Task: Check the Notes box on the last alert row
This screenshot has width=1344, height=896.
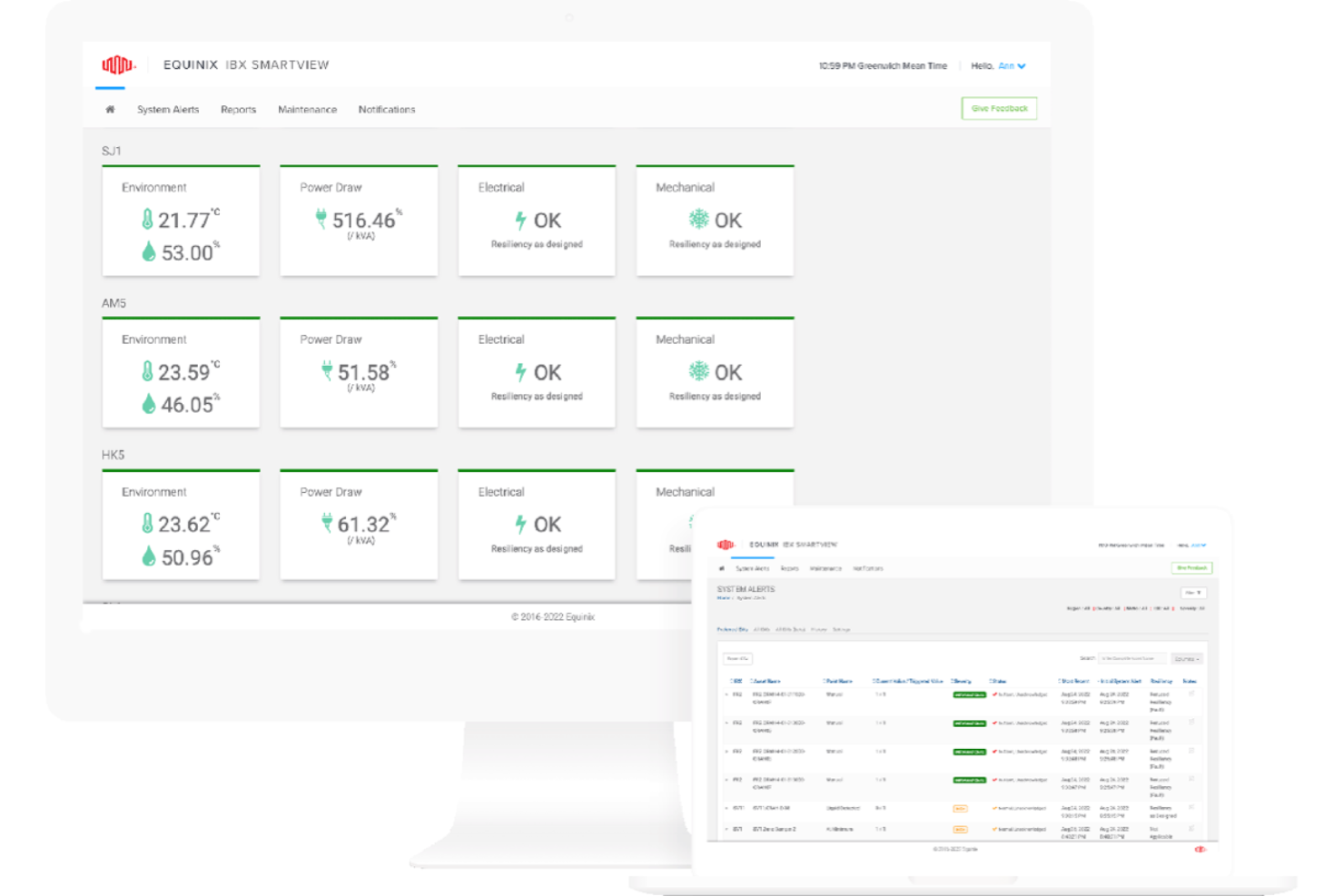Action: [1191, 829]
